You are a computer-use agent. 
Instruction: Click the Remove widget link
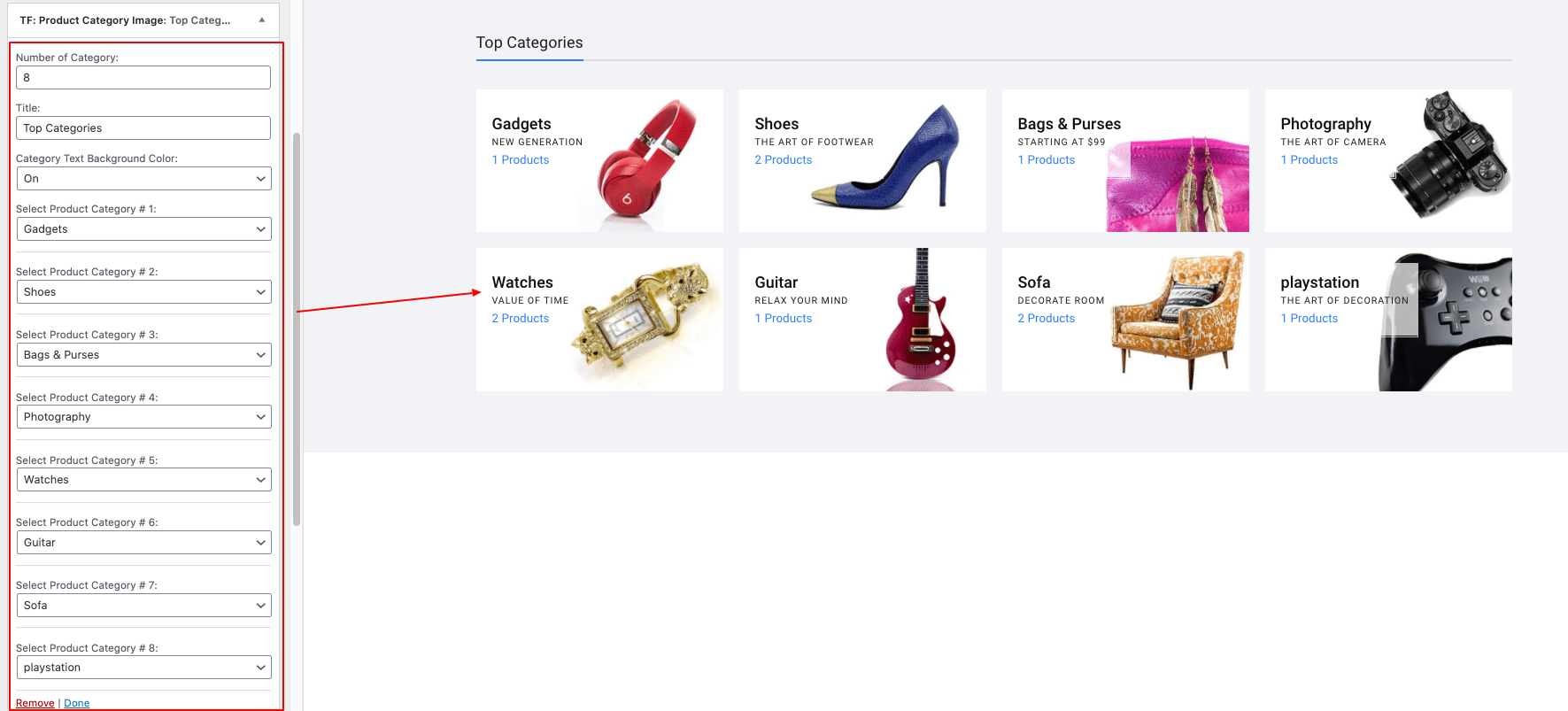(35, 703)
